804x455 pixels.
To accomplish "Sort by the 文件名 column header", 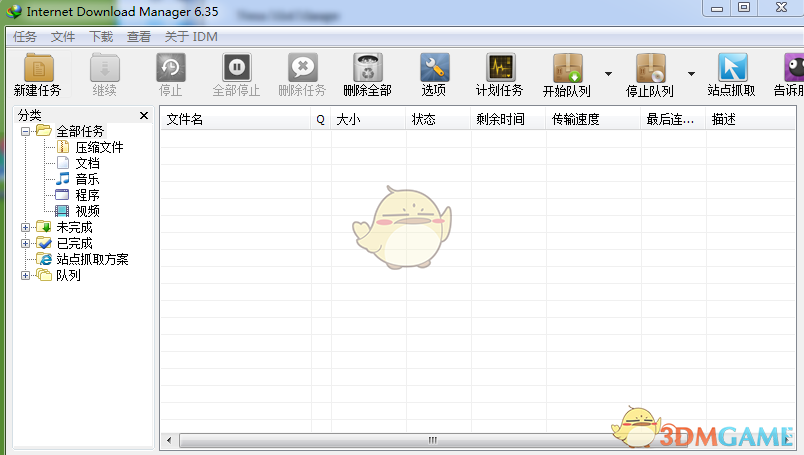I will coord(236,120).
